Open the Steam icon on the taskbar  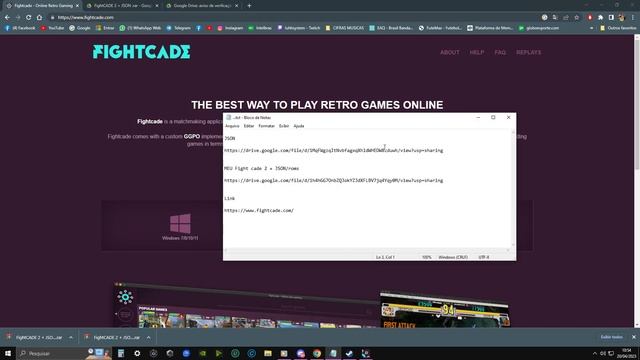point(349,353)
